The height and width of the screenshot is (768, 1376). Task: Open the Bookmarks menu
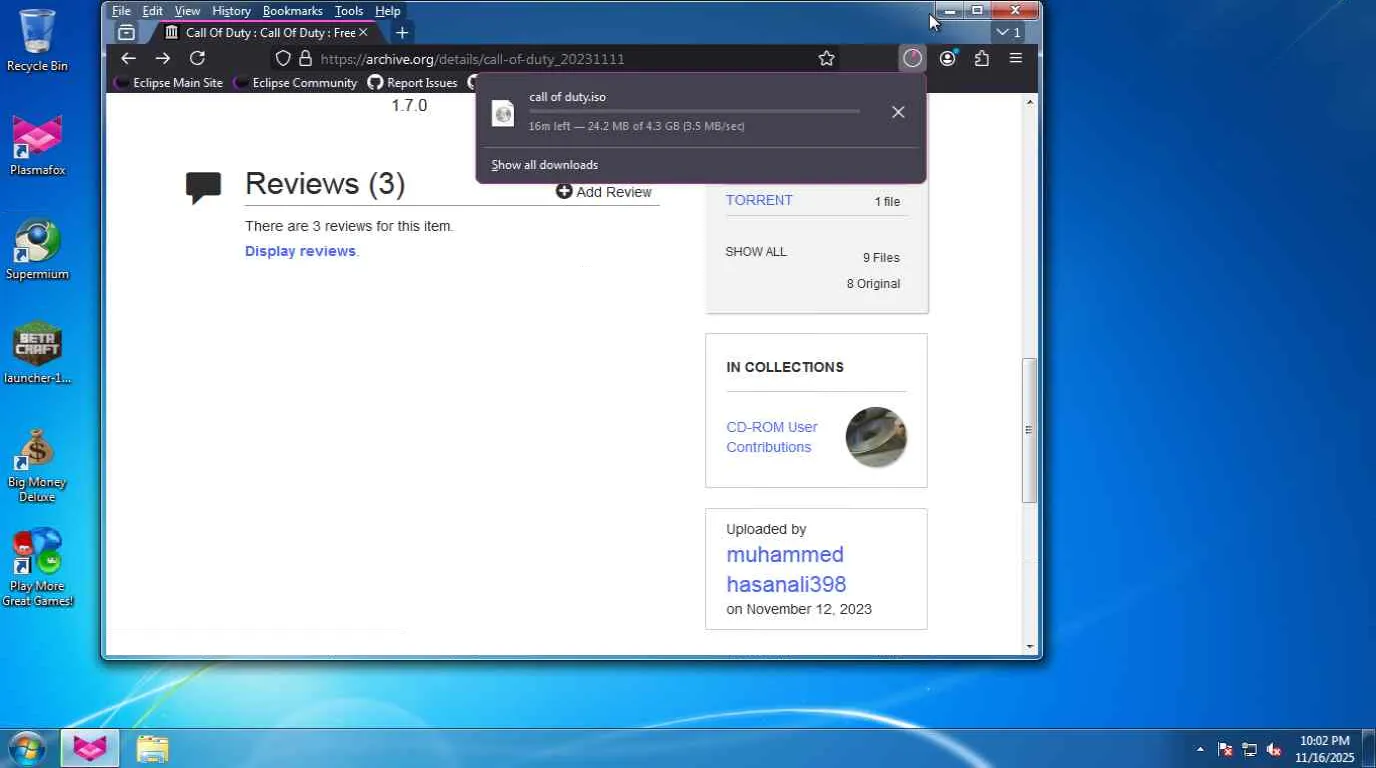click(293, 11)
